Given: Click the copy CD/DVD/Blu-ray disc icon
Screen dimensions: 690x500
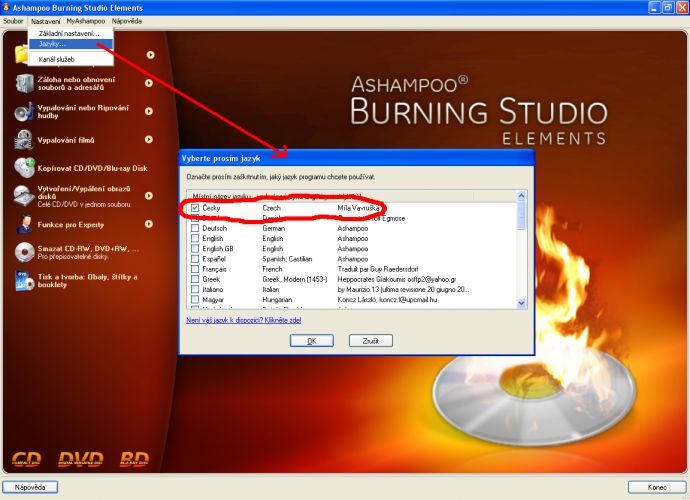Looking at the screenshot, I should click(x=24, y=168).
